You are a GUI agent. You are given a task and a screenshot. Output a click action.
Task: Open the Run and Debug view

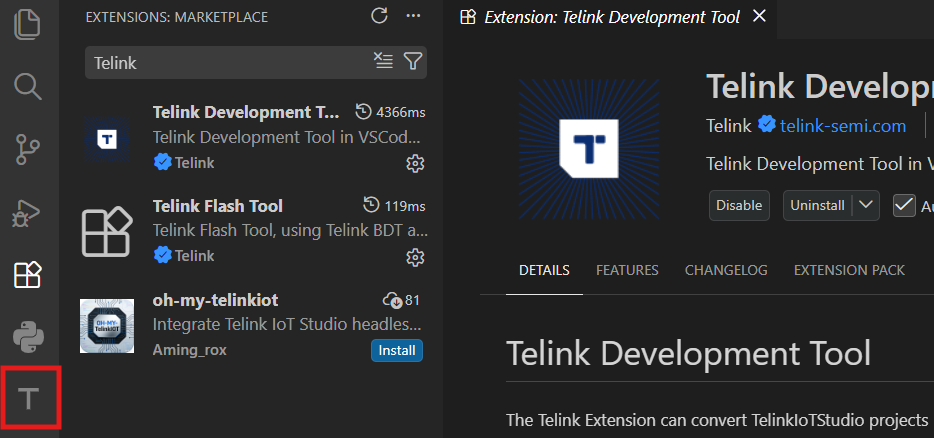click(x=27, y=212)
